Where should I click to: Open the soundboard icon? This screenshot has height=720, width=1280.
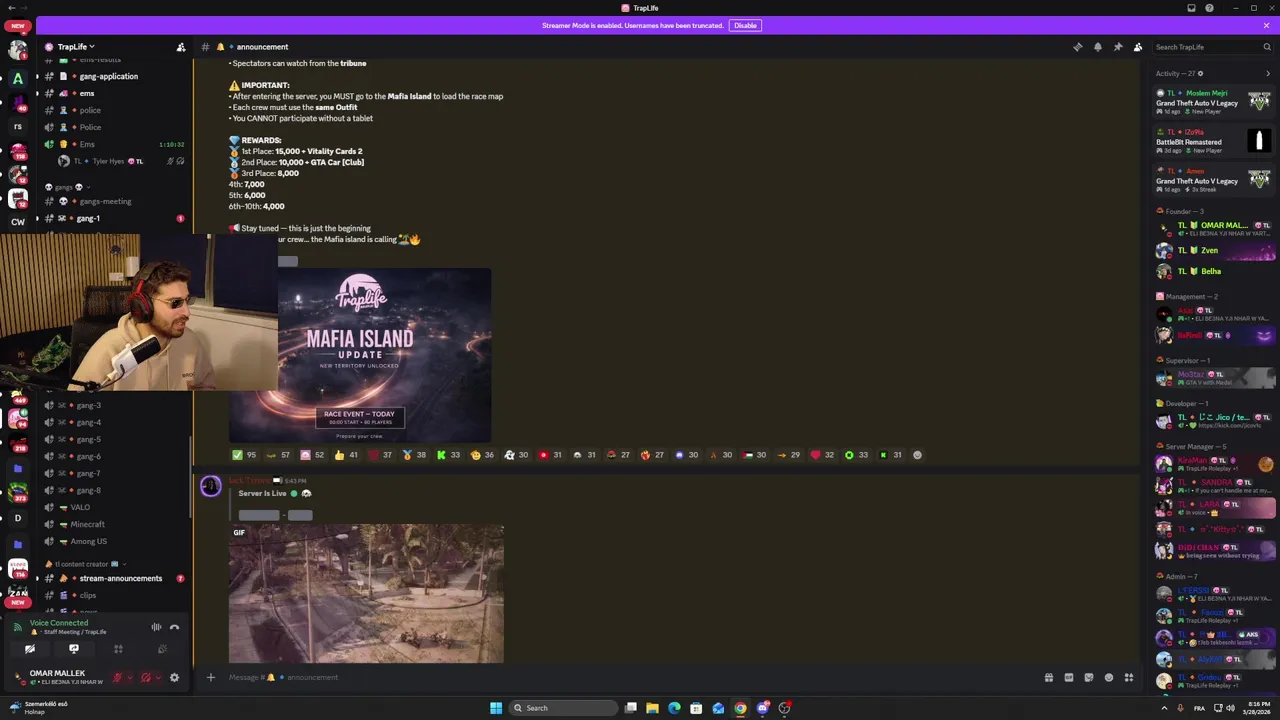point(162,649)
